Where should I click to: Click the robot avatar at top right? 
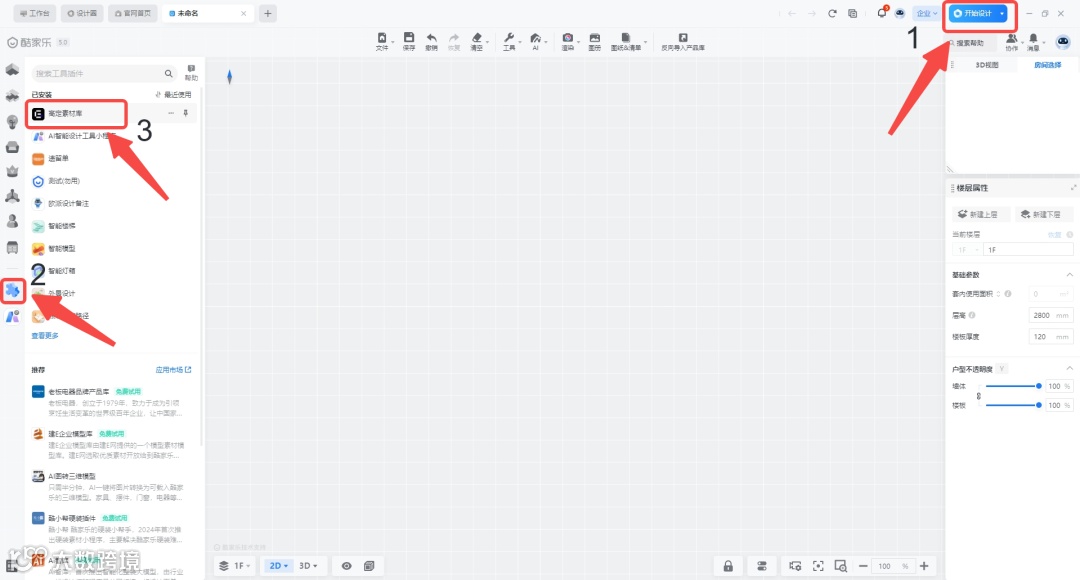(x=1063, y=42)
